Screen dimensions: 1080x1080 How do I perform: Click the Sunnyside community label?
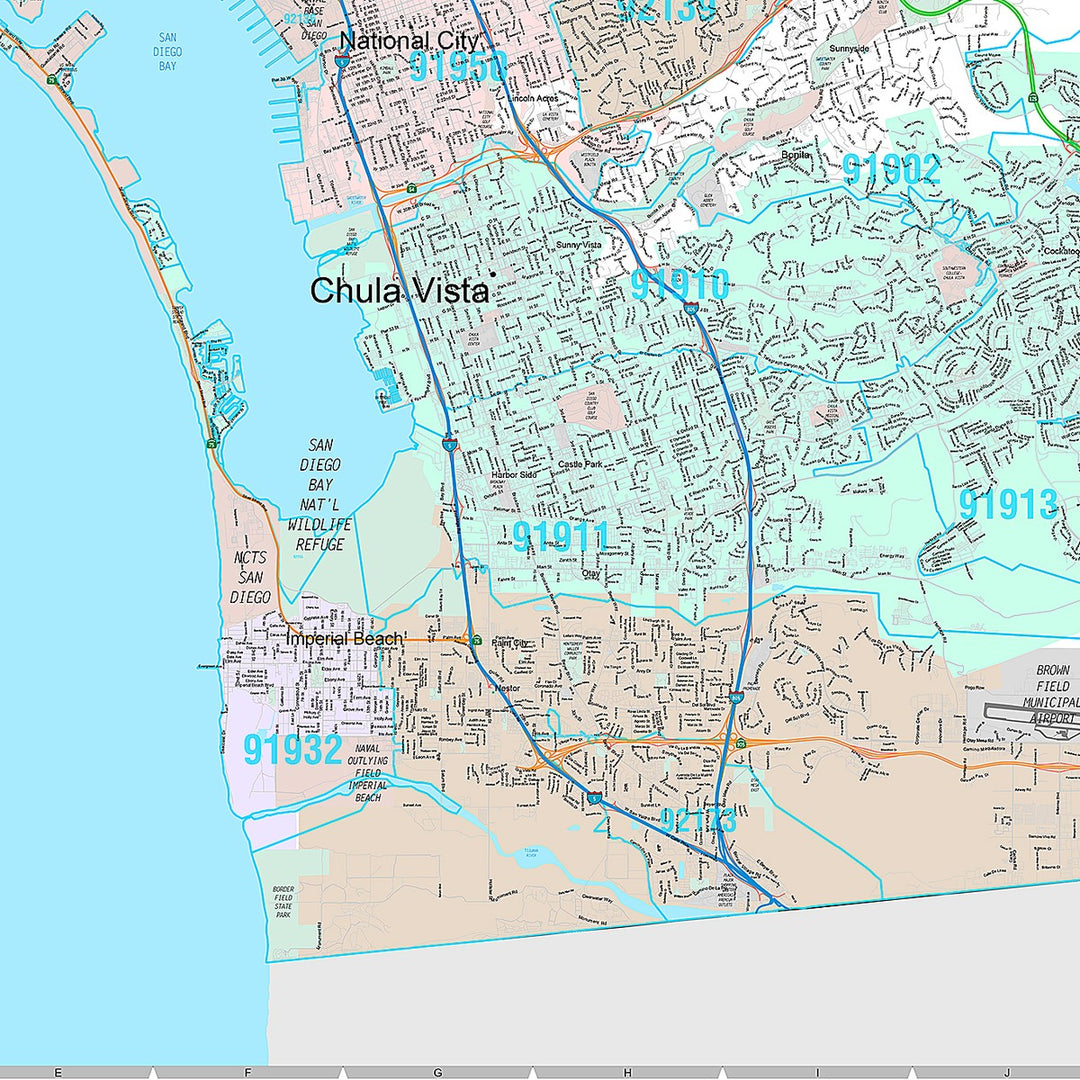click(x=849, y=49)
